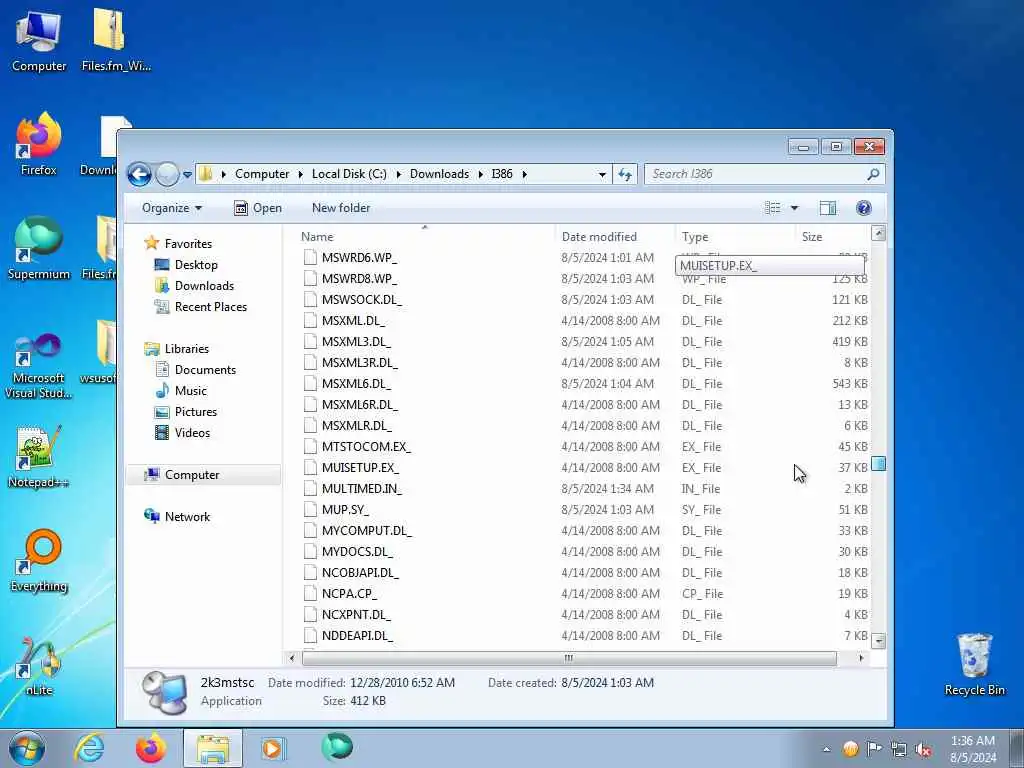Image resolution: width=1024 pixels, height=768 pixels.
Task: Launch Firefox from taskbar
Action: pyautogui.click(x=150, y=748)
